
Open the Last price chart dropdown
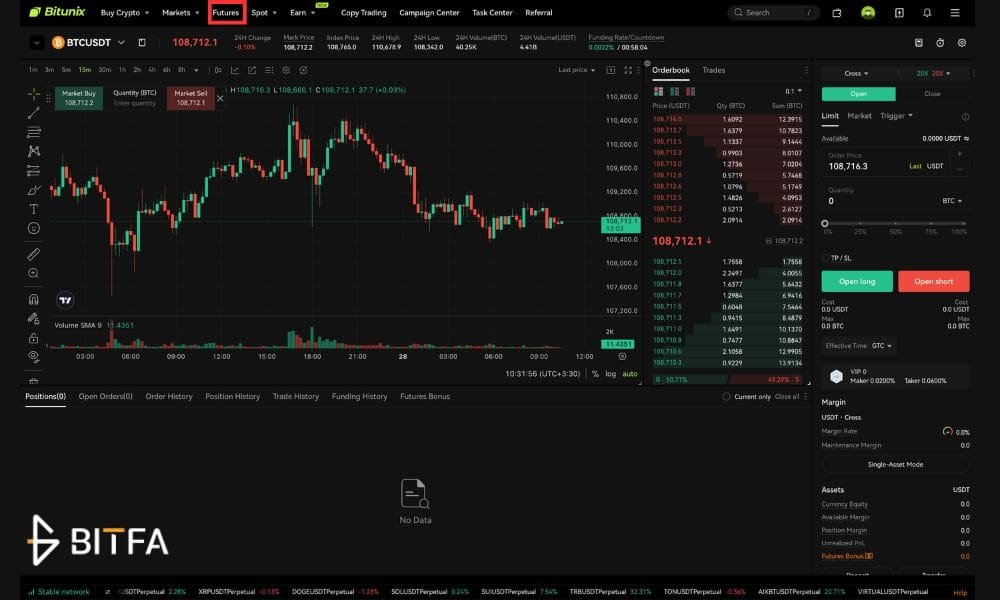577,70
